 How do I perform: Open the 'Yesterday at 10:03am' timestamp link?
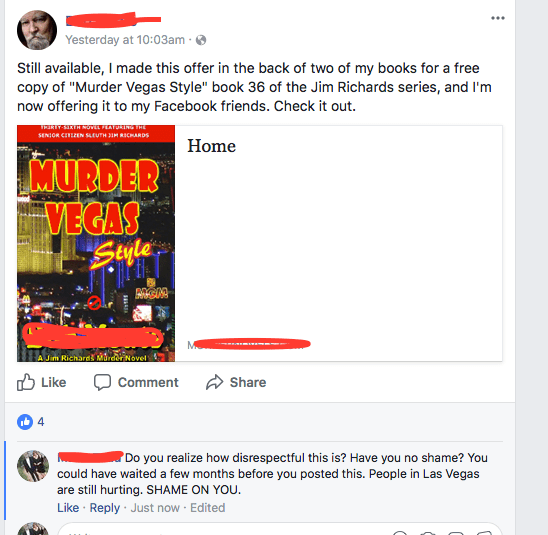pyautogui.click(x=125, y=40)
